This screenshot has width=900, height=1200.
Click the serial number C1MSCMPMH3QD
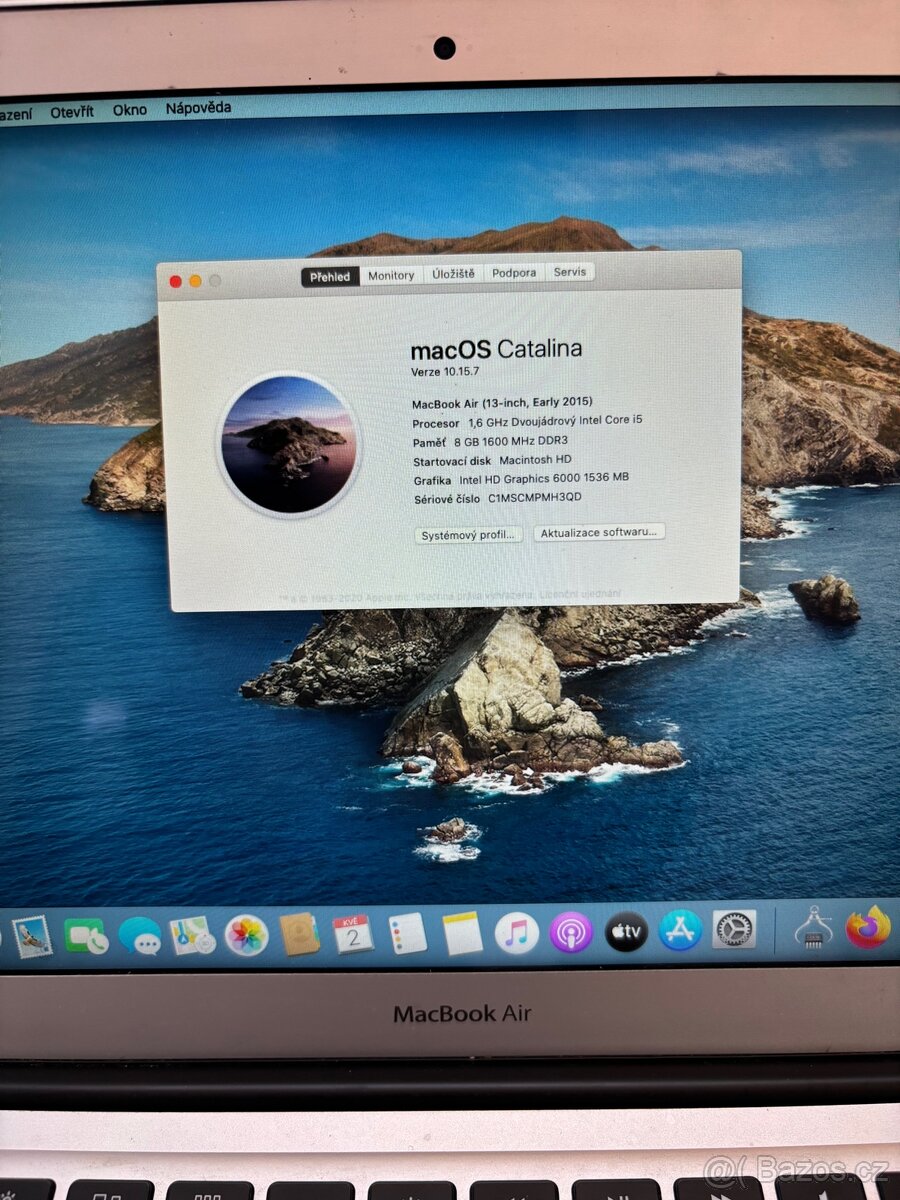click(535, 497)
